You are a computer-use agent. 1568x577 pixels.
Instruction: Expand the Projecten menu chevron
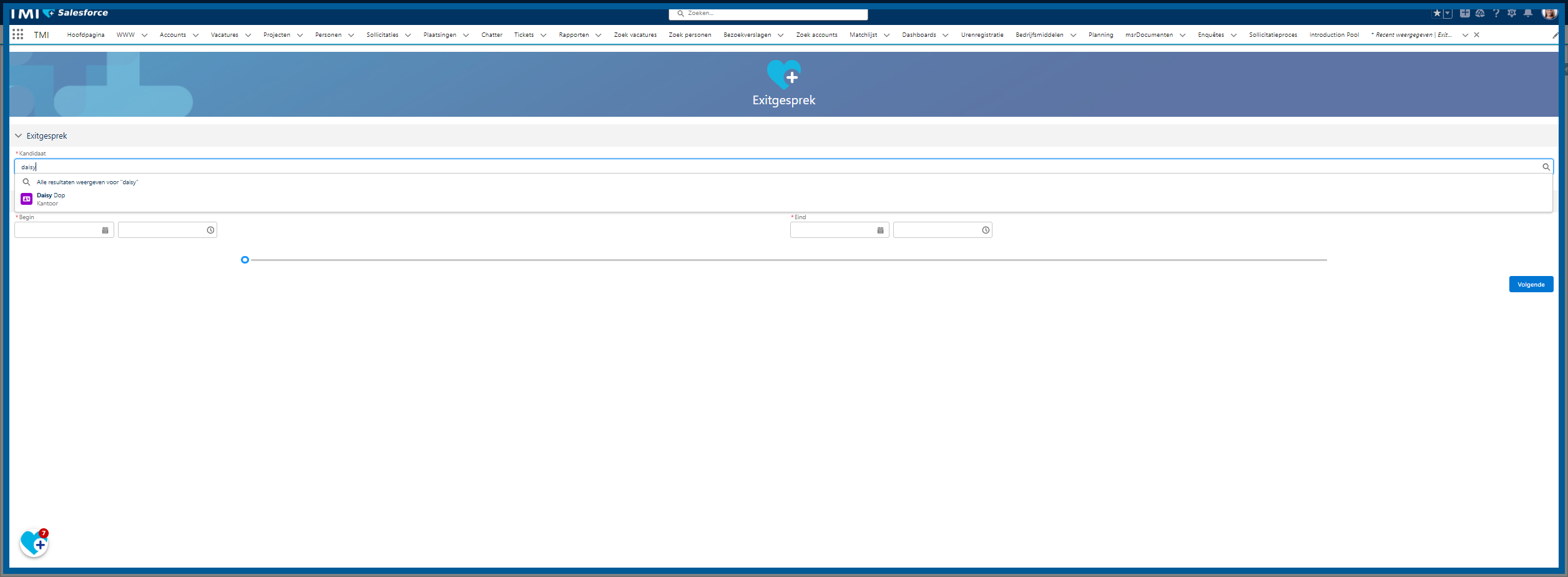coord(300,35)
